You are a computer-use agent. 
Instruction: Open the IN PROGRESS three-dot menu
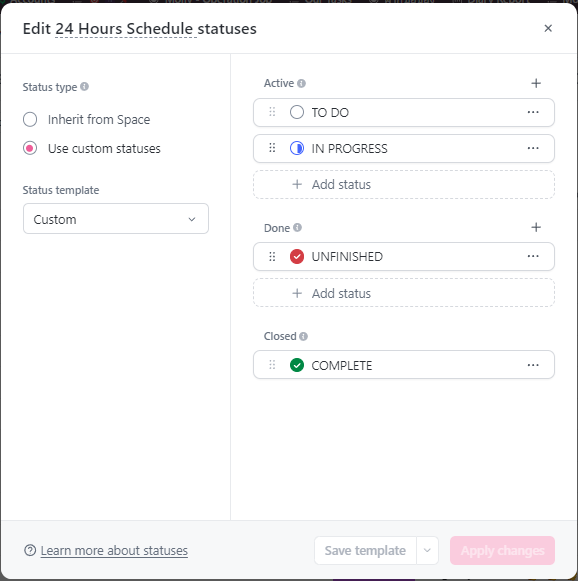pos(533,148)
